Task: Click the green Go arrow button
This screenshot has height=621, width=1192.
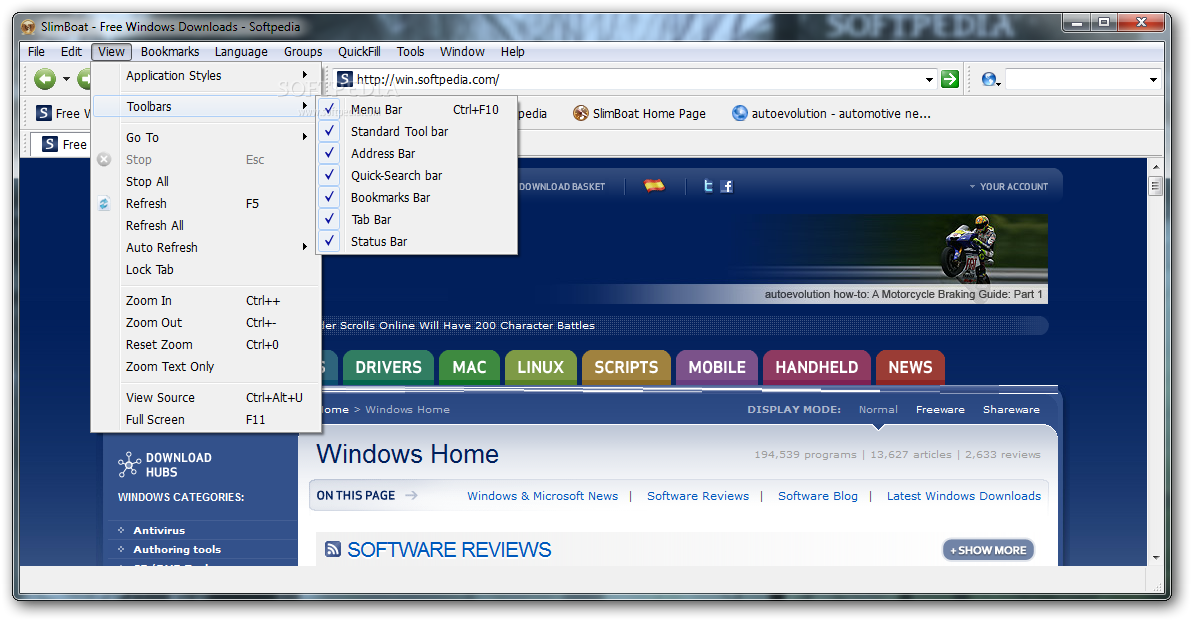Action: 949,79
